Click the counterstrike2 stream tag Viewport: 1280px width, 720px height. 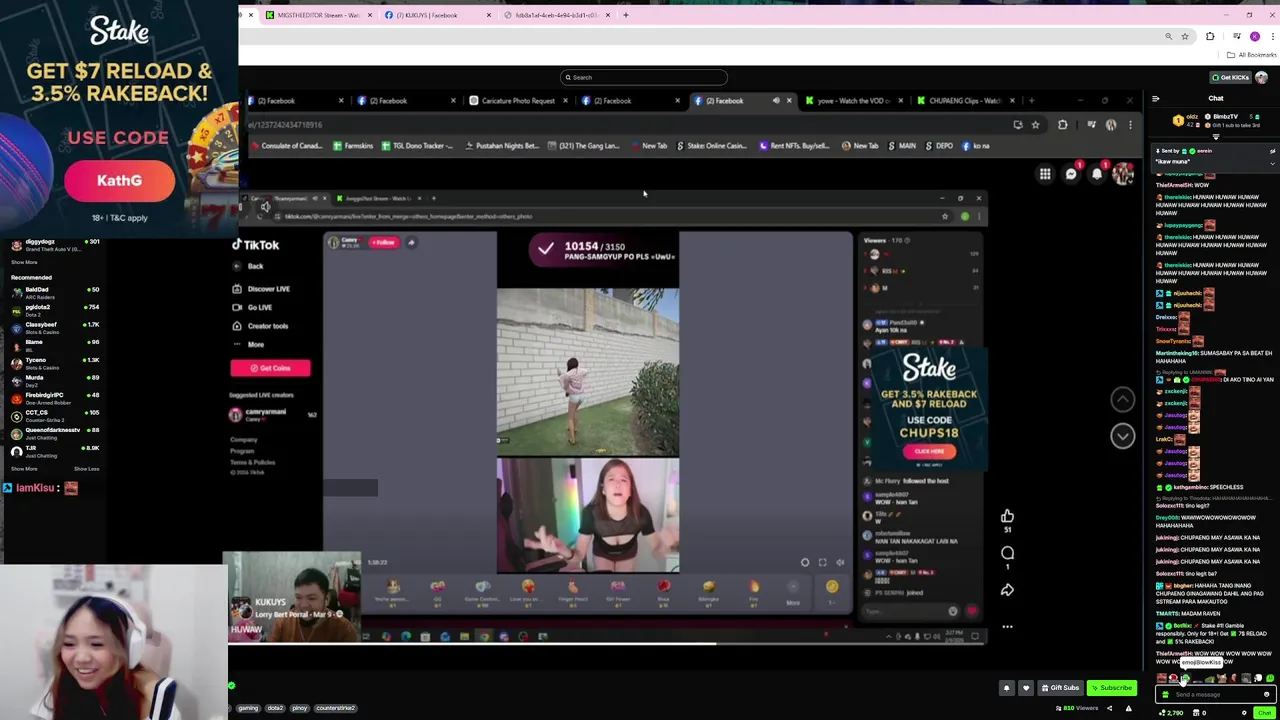[335, 708]
